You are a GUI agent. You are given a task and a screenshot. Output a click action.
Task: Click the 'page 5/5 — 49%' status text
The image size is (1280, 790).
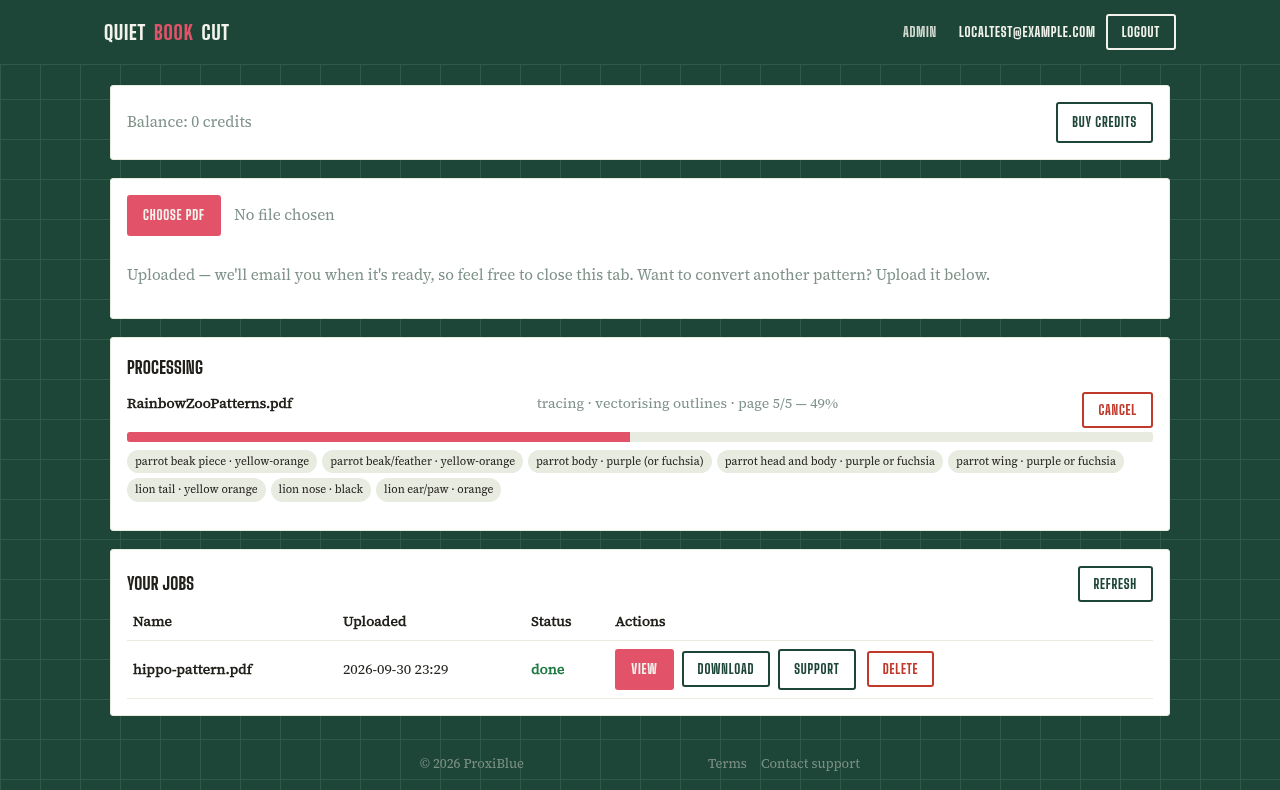(788, 404)
